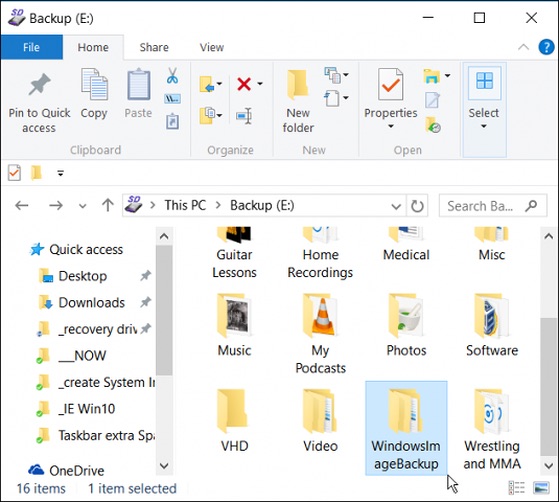The image size is (559, 502).
Task: Click the file pane vertical scrollbar thumb
Action: [x=548, y=386]
